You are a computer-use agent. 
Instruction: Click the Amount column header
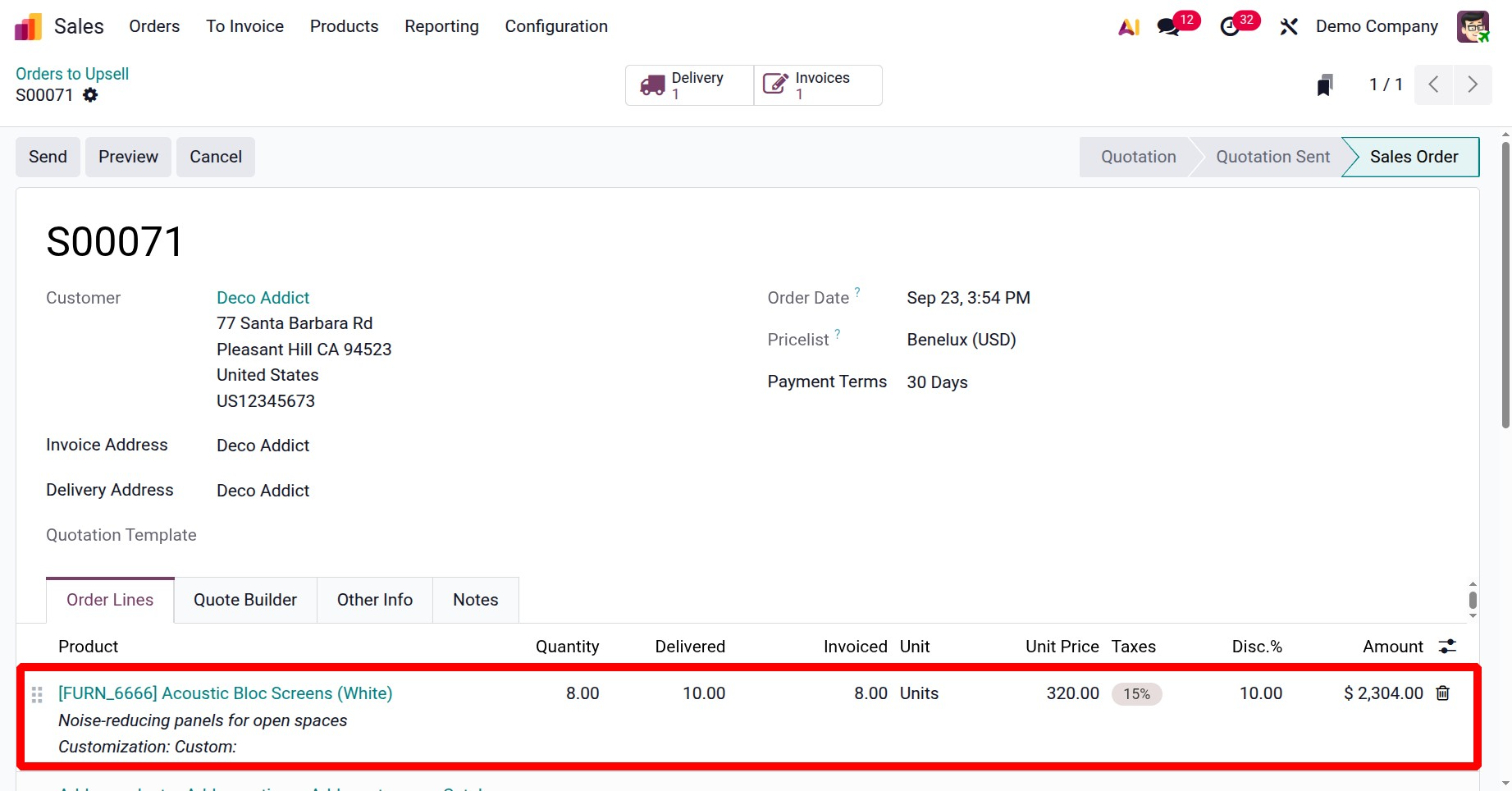coord(1393,647)
